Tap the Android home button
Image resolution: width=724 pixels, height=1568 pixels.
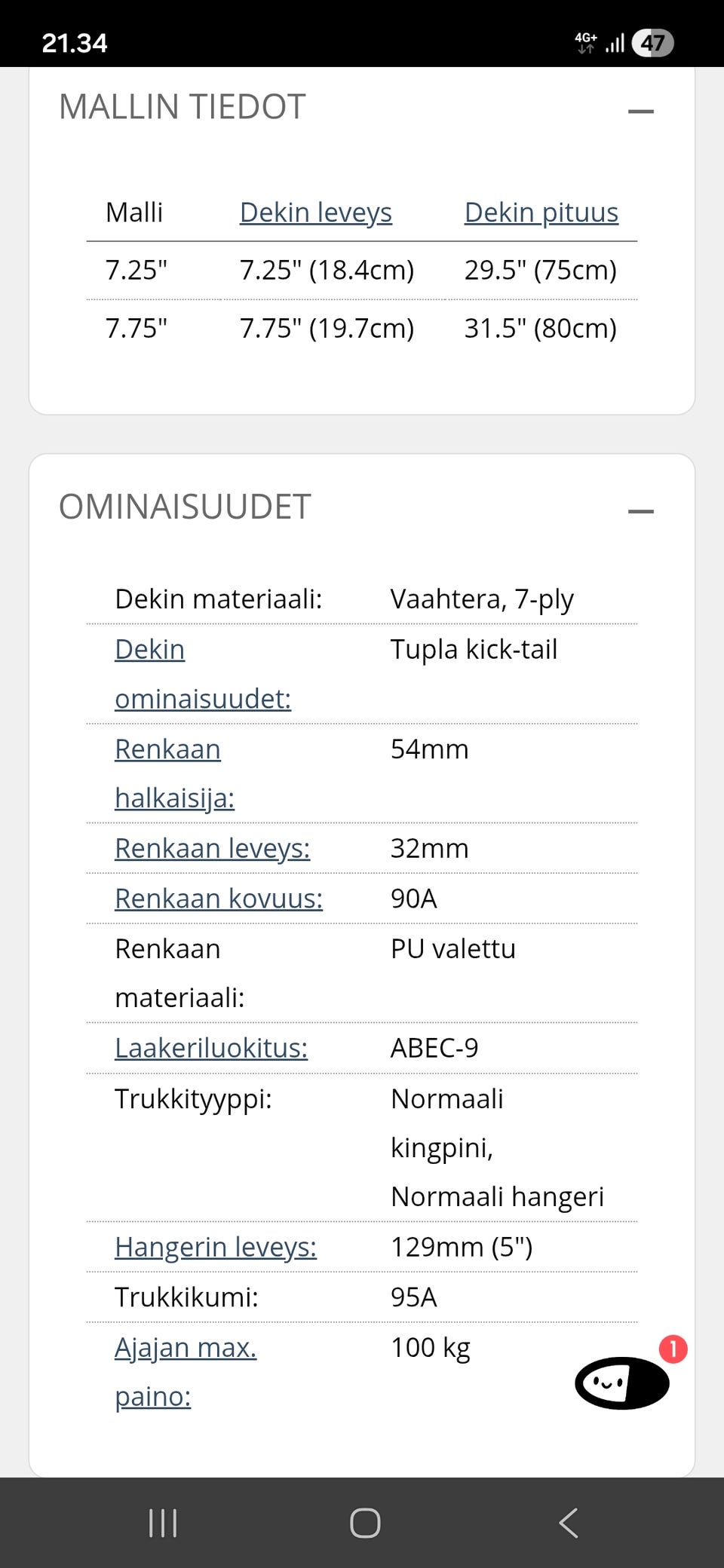click(365, 1523)
